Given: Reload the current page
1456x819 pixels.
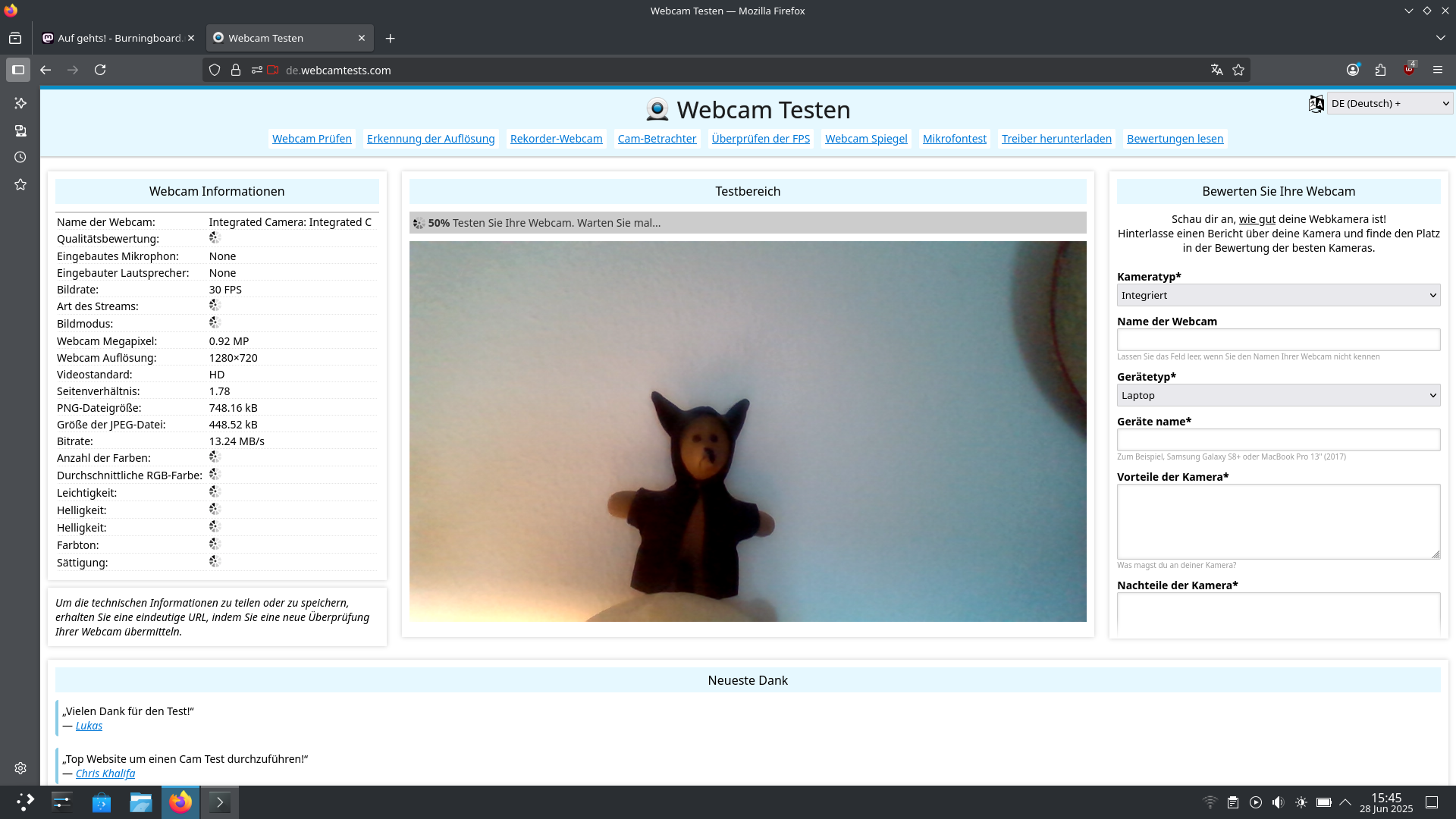Looking at the screenshot, I should 100,70.
